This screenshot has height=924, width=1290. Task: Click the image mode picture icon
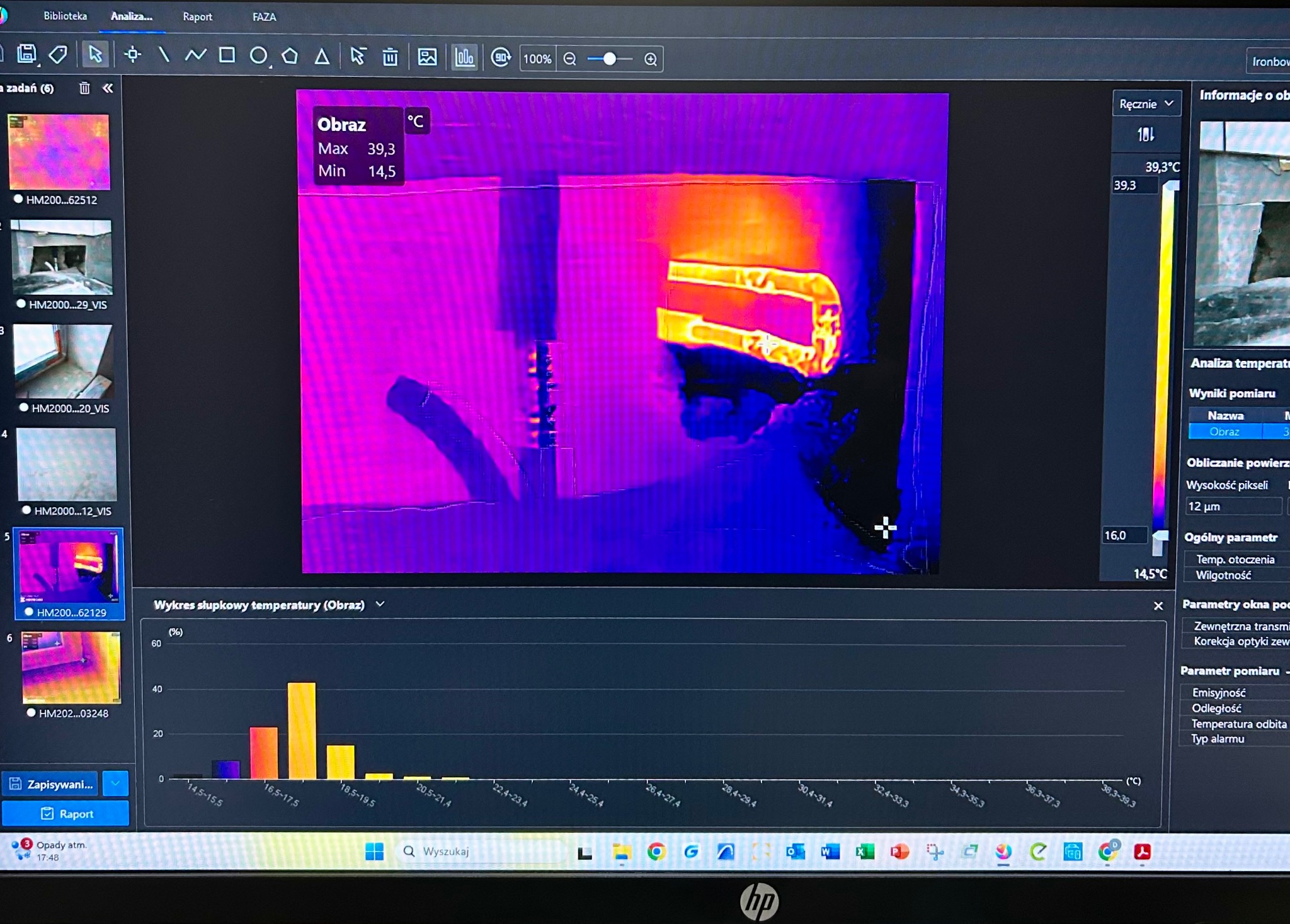pyautogui.click(x=427, y=57)
